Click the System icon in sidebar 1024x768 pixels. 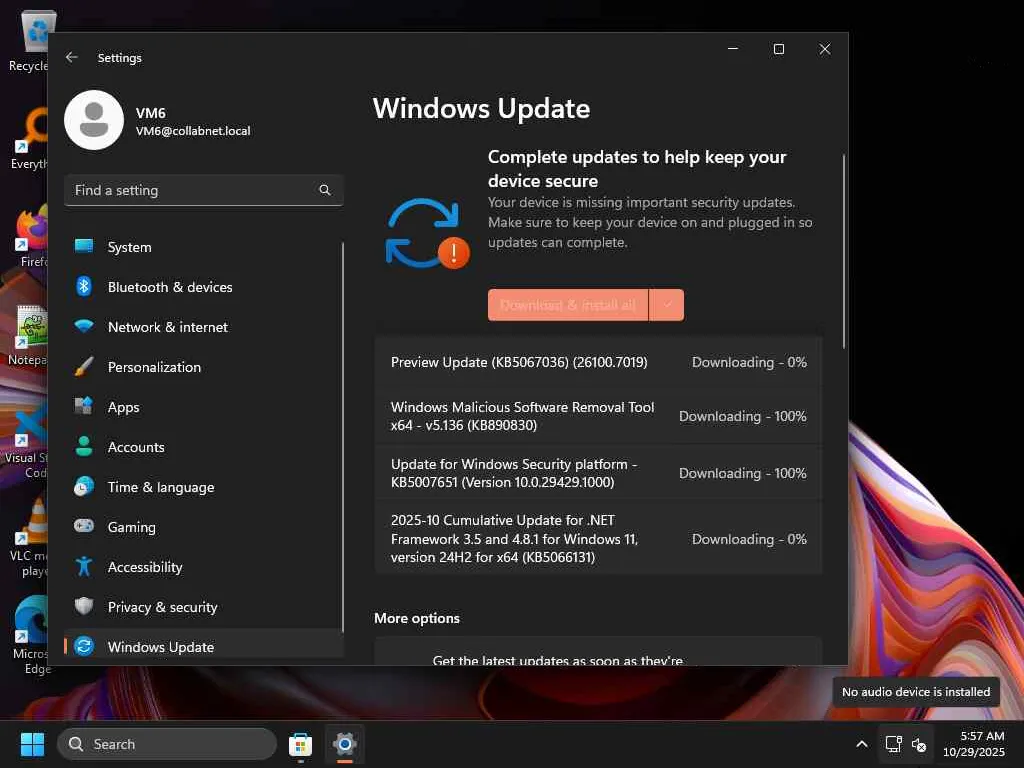click(84, 246)
